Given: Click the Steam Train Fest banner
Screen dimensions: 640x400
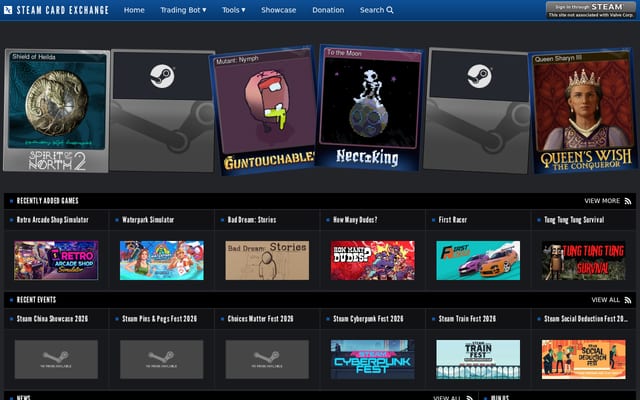Looking at the screenshot, I should (478, 359).
